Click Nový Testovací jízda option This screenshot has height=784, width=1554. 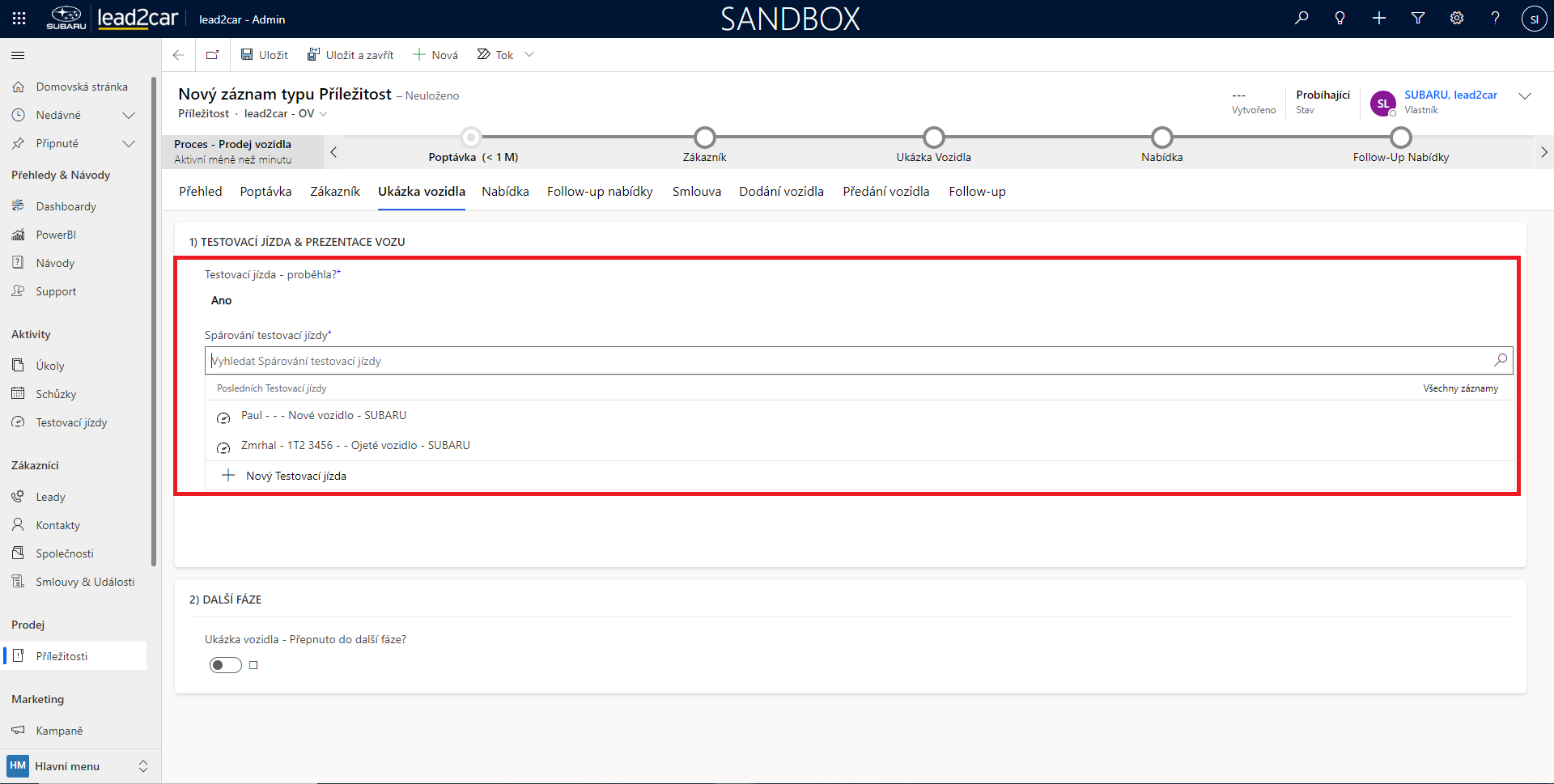[295, 476]
